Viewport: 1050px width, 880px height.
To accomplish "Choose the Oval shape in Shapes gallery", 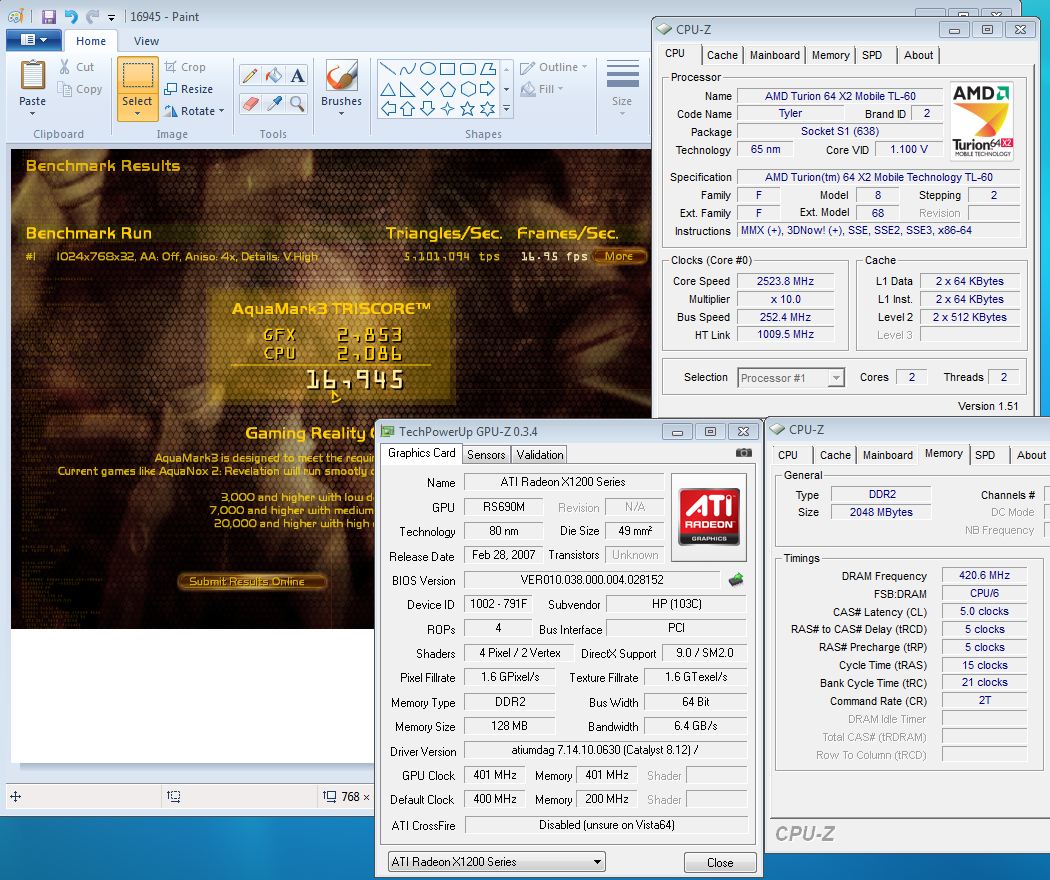I will point(428,69).
